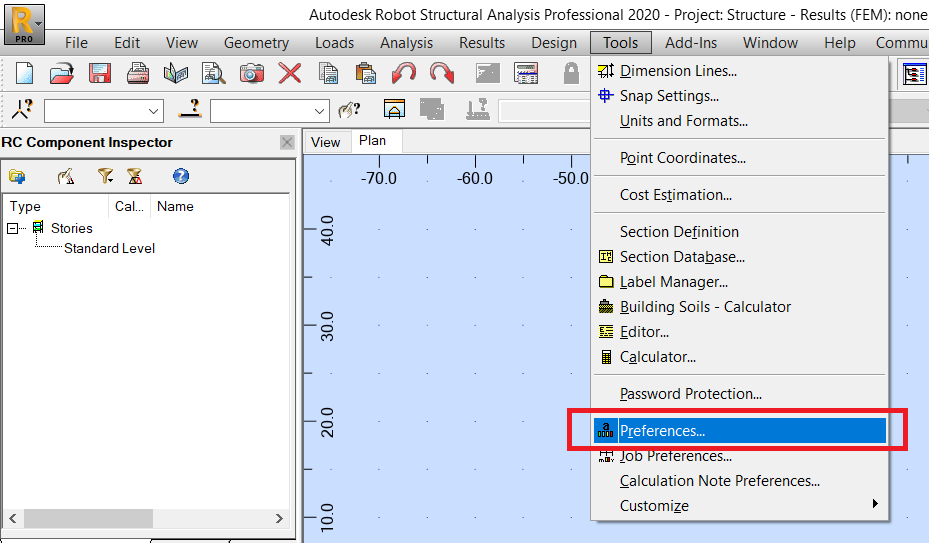Click the Screen capture camera icon
929x543 pixels.
pyautogui.click(x=251, y=74)
